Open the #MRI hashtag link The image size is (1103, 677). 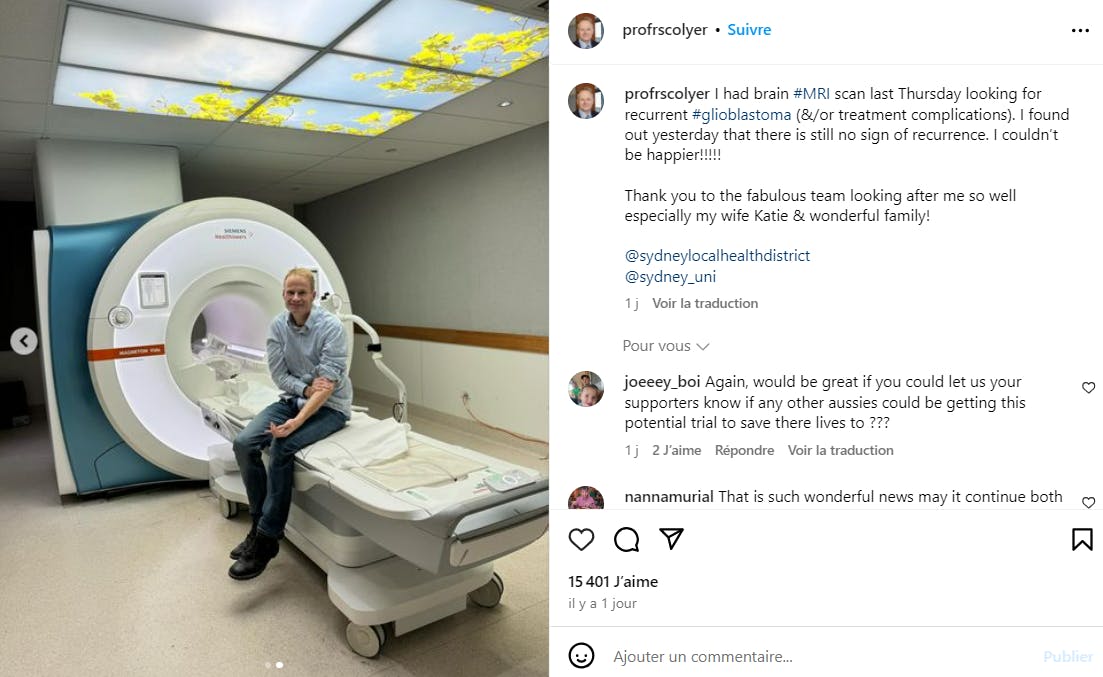(811, 94)
